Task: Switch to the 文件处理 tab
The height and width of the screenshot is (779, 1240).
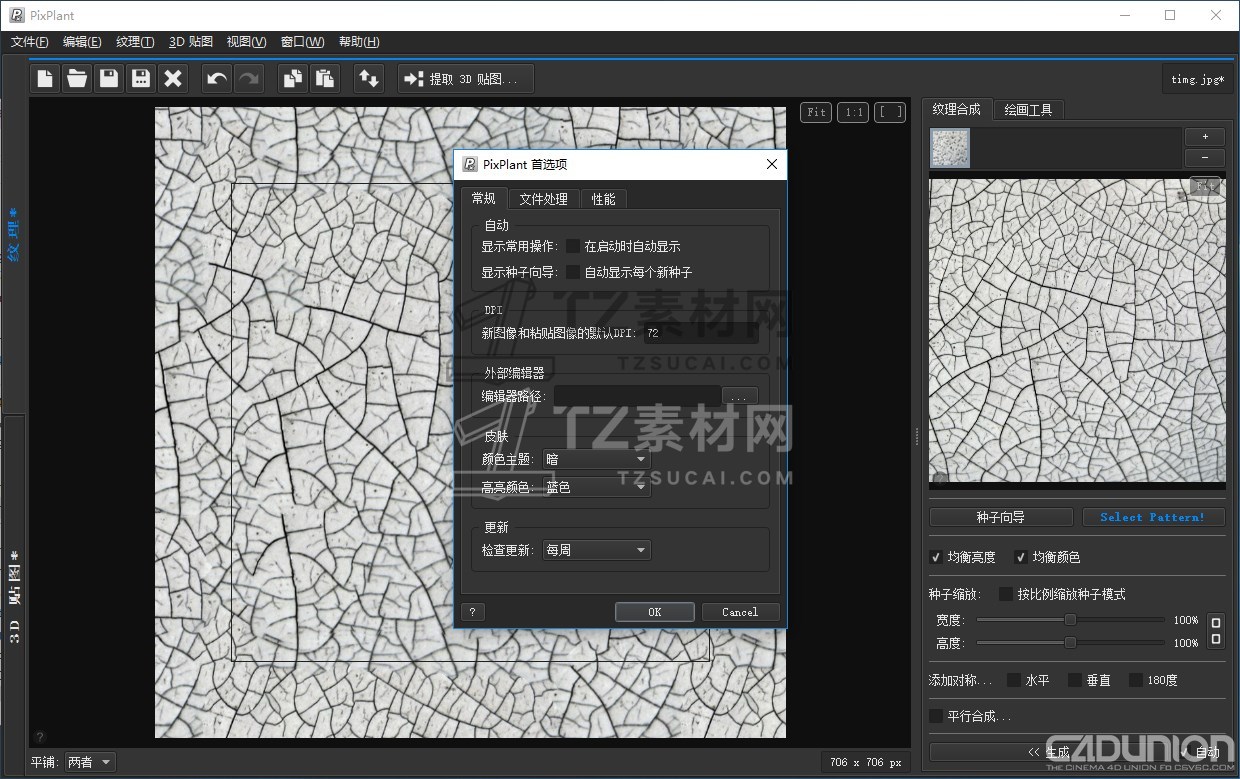Action: coord(543,199)
